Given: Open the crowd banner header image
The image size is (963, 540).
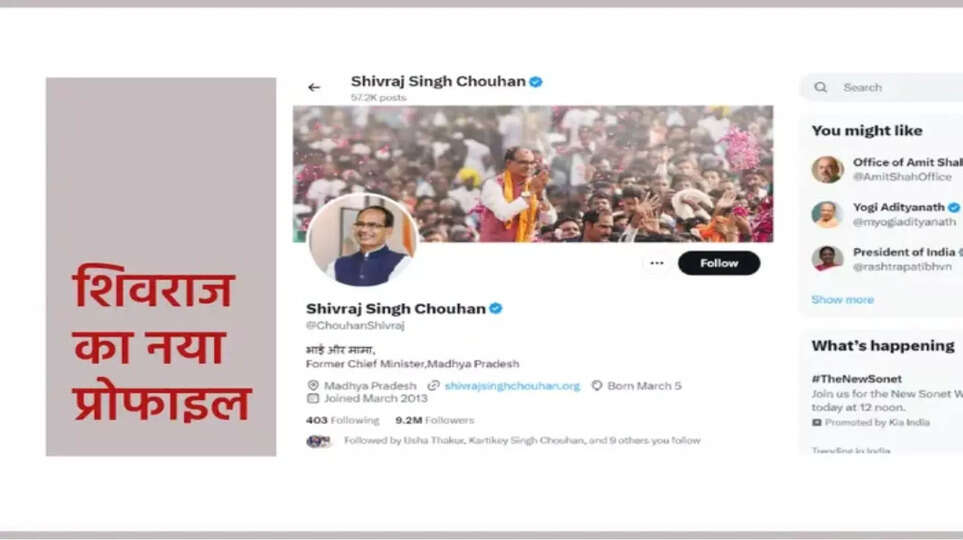Looking at the screenshot, I should pyautogui.click(x=533, y=174).
